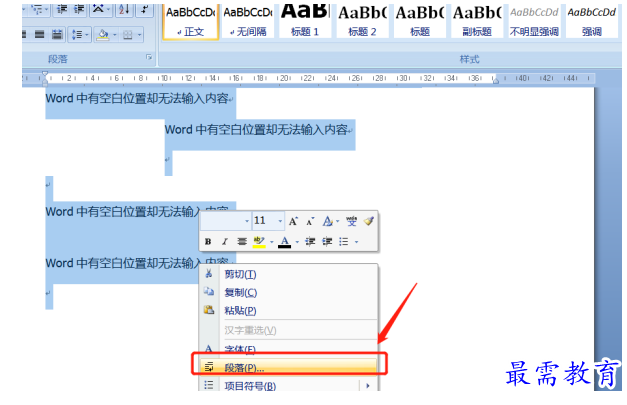The height and width of the screenshot is (405, 627).
Task: Click the distributed alignment icon in ribbon
Action: point(57,35)
